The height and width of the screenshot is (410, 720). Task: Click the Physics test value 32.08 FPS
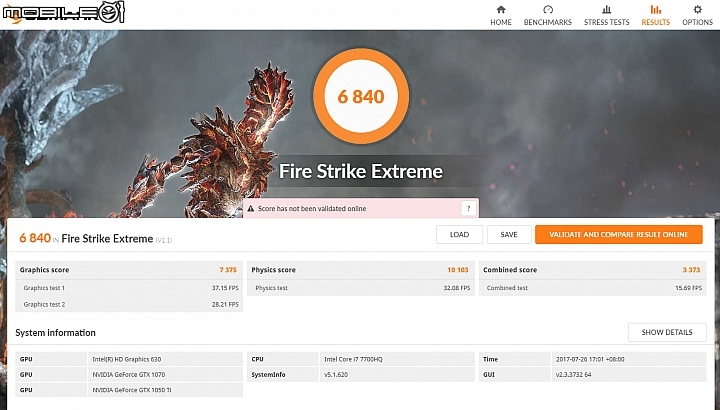click(x=457, y=288)
